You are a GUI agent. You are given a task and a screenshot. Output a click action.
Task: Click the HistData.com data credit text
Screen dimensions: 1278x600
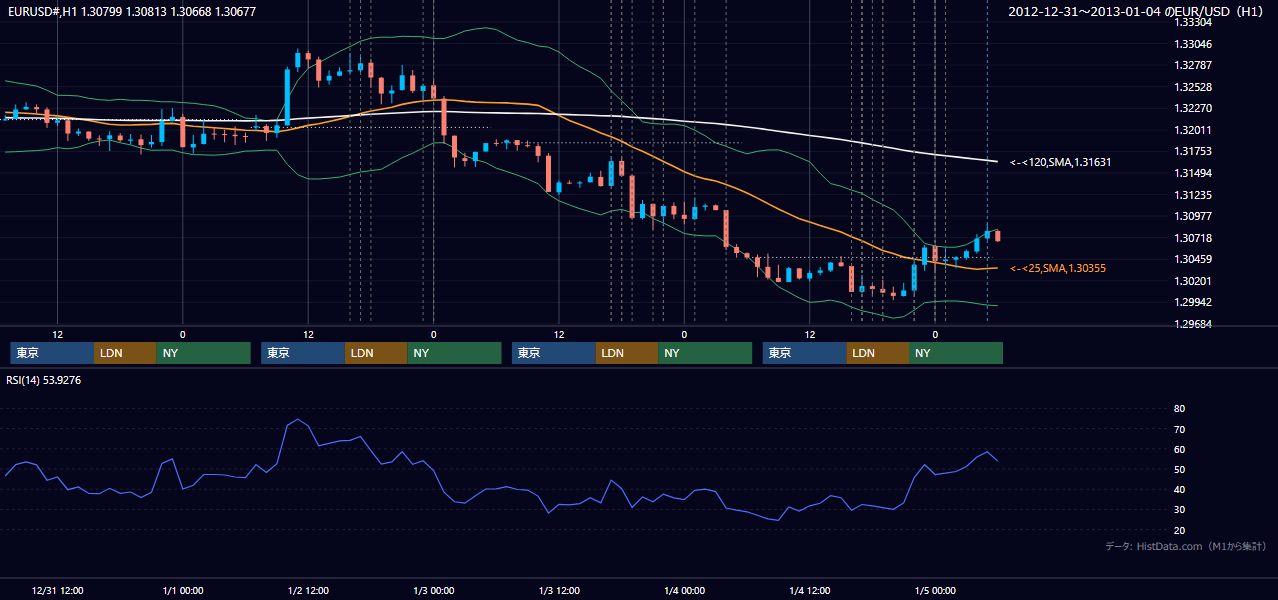(1186, 546)
